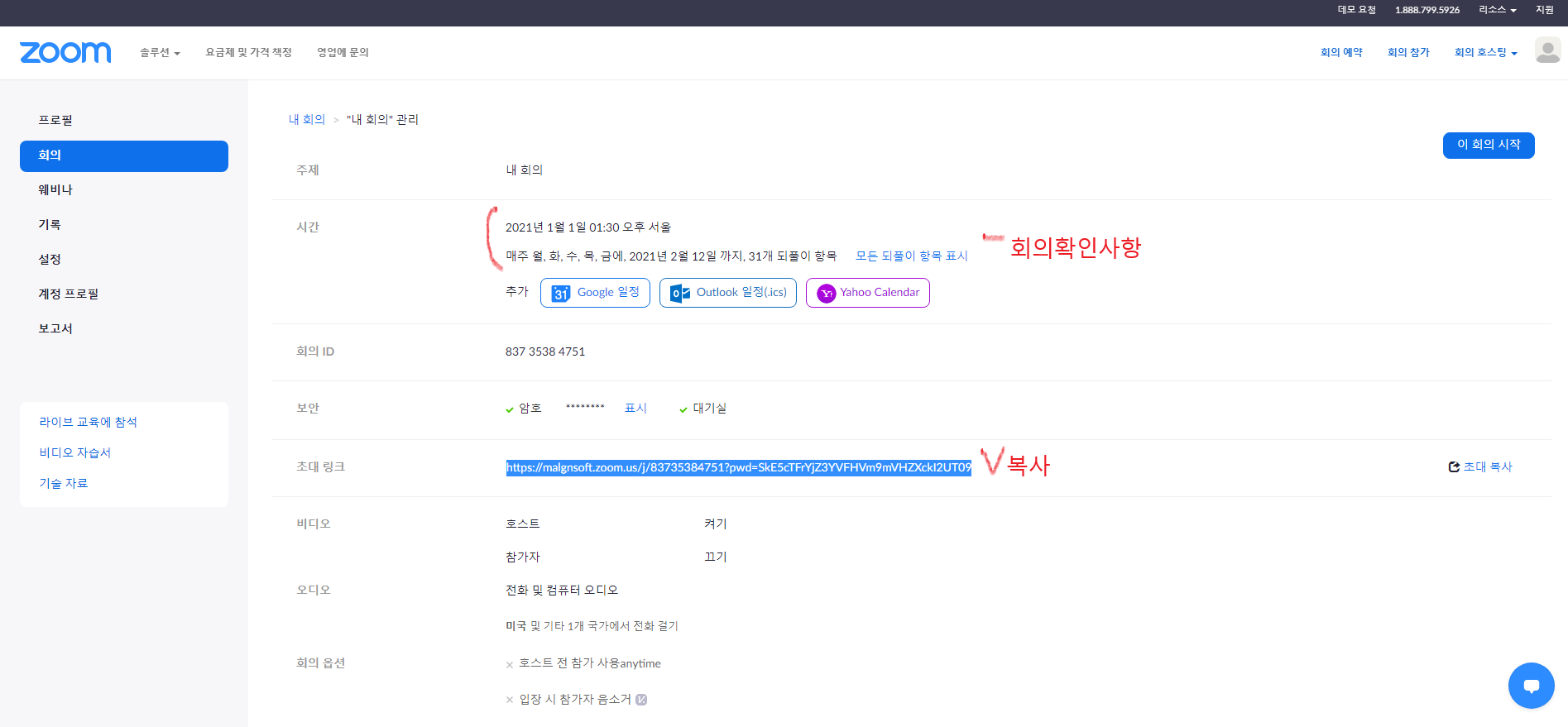Open 라이브 교육에 참석 link
The image size is (1568, 727).
tap(88, 423)
